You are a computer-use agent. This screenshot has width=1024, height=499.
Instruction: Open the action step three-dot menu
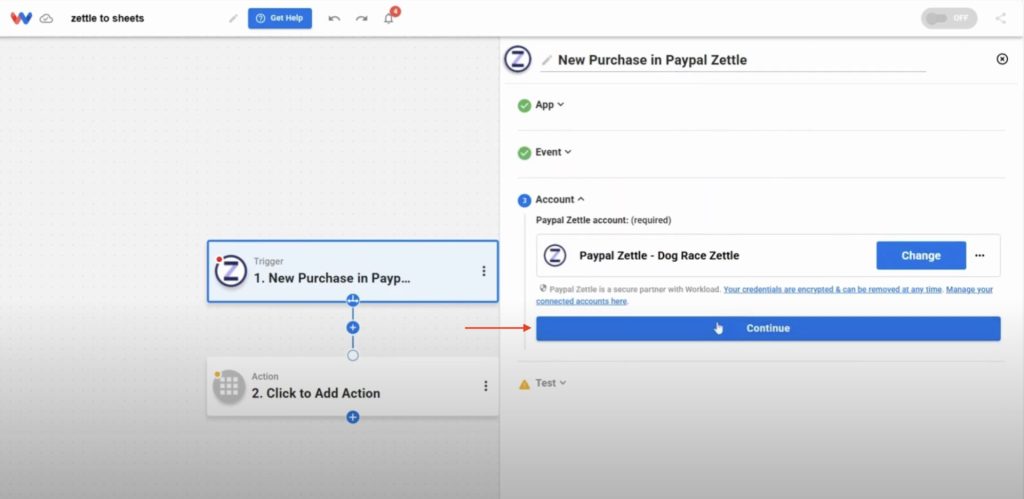(485, 386)
